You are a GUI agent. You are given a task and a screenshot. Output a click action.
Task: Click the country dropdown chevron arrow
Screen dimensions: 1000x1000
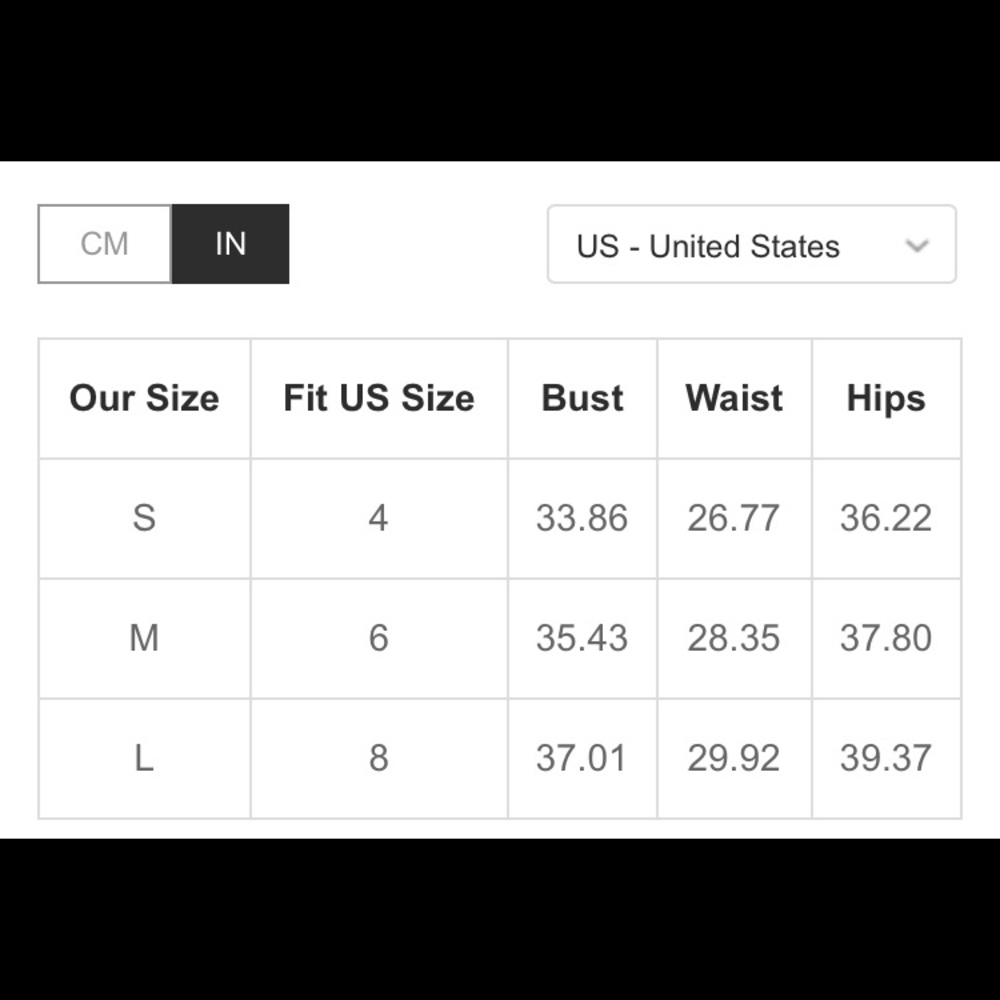(917, 245)
